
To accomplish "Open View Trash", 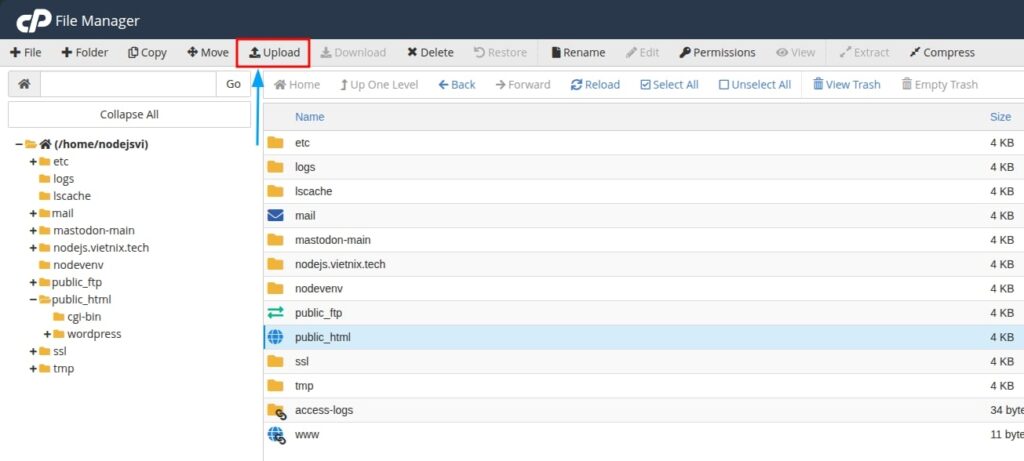I will (x=846, y=85).
